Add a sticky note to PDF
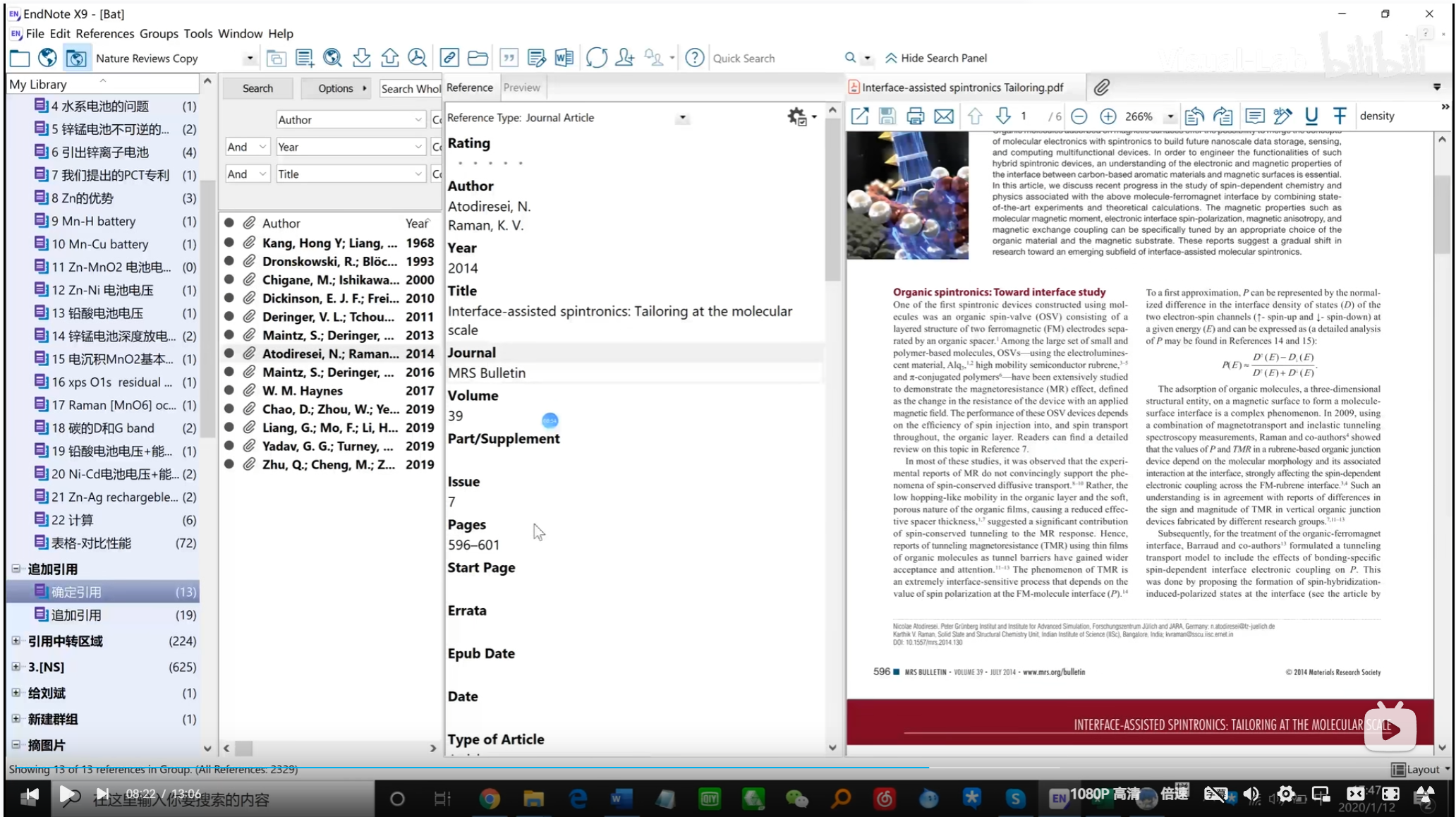This screenshot has width=1456, height=817. pos(1254,116)
